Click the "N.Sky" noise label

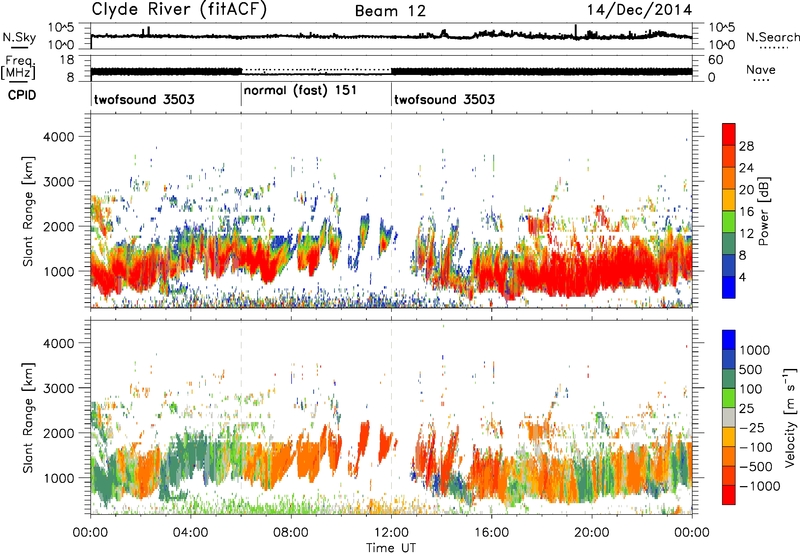pyautogui.click(x=19, y=37)
